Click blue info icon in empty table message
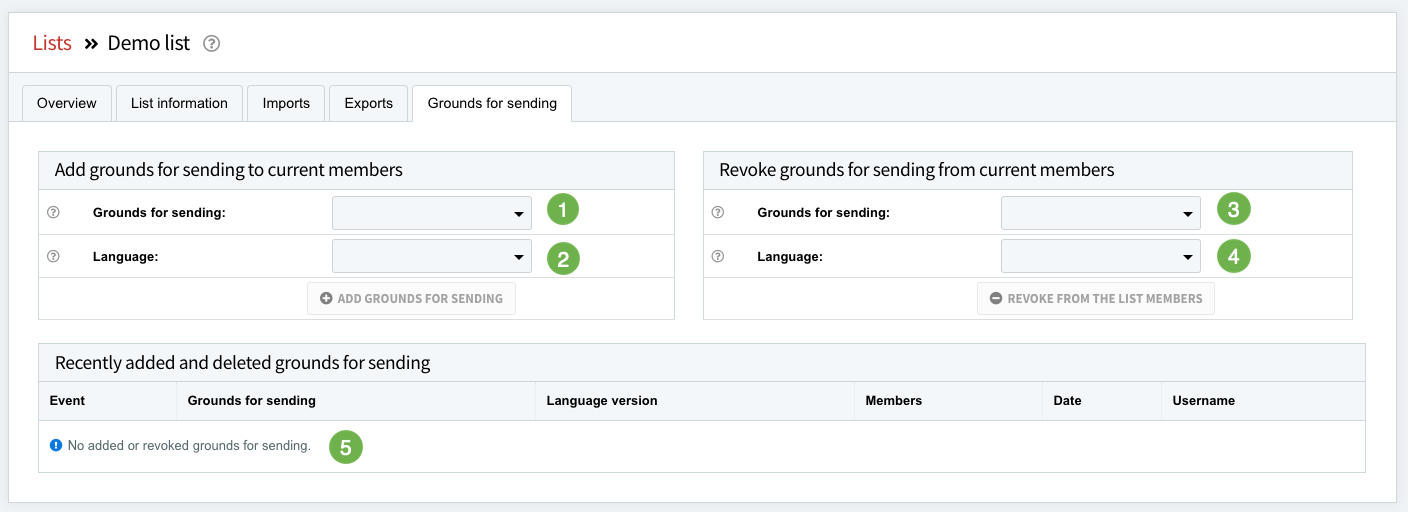 [56, 445]
